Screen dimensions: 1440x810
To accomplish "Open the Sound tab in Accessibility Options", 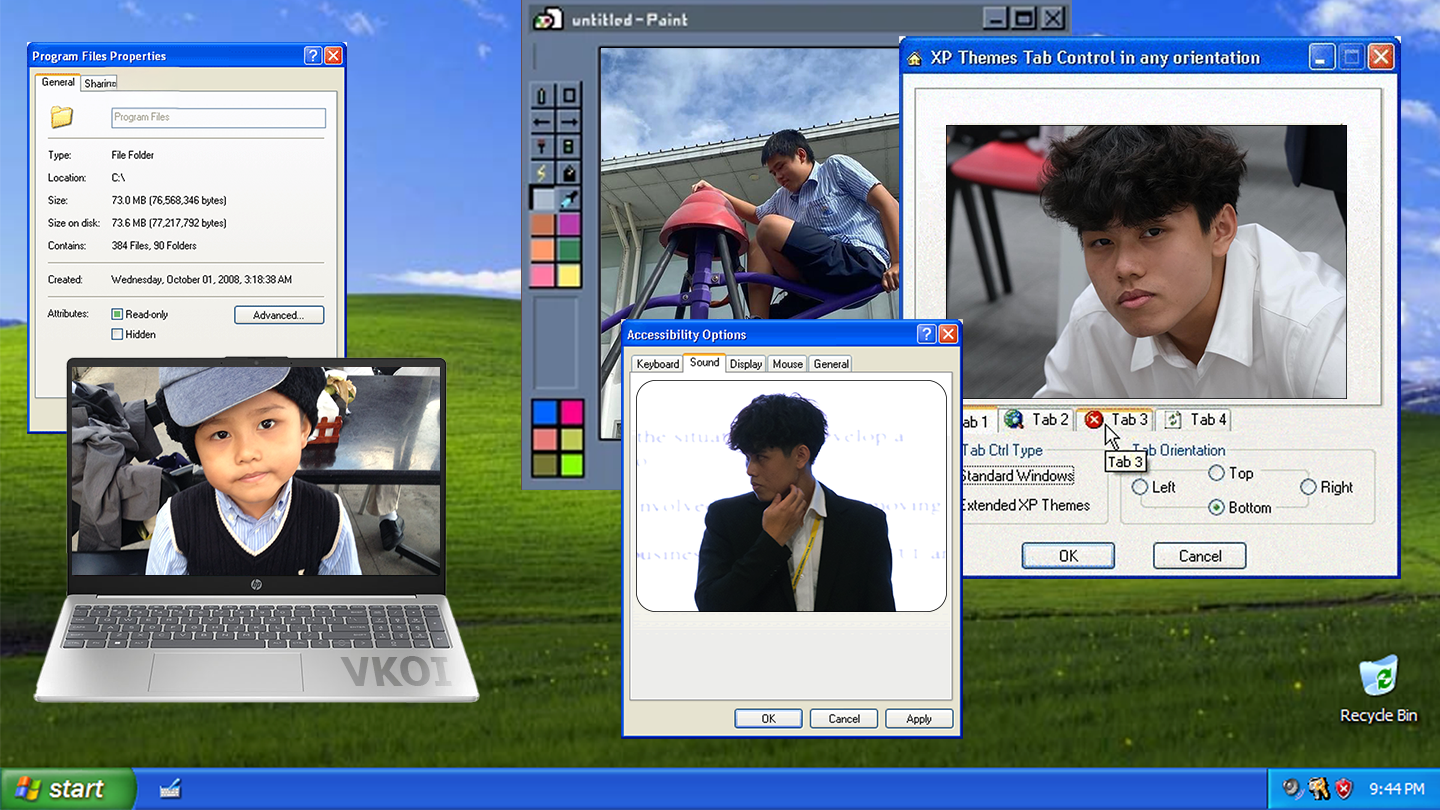I will click(x=704, y=362).
